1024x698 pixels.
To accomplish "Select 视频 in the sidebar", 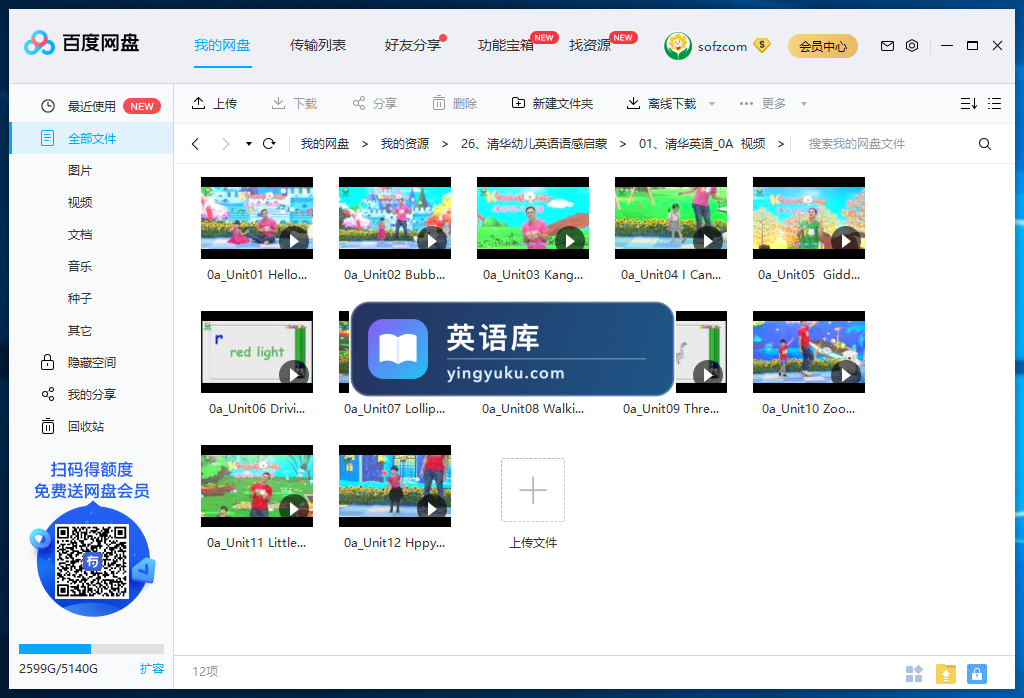I will (80, 202).
